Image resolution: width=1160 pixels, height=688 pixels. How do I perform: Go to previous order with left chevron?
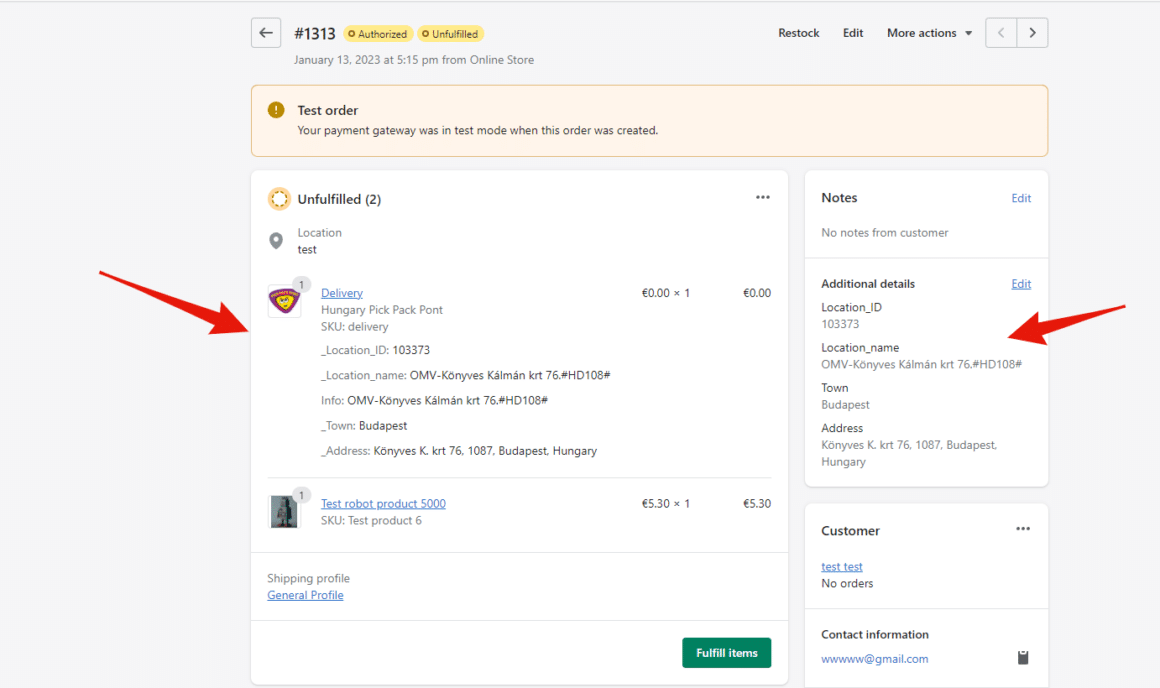click(x=1000, y=32)
